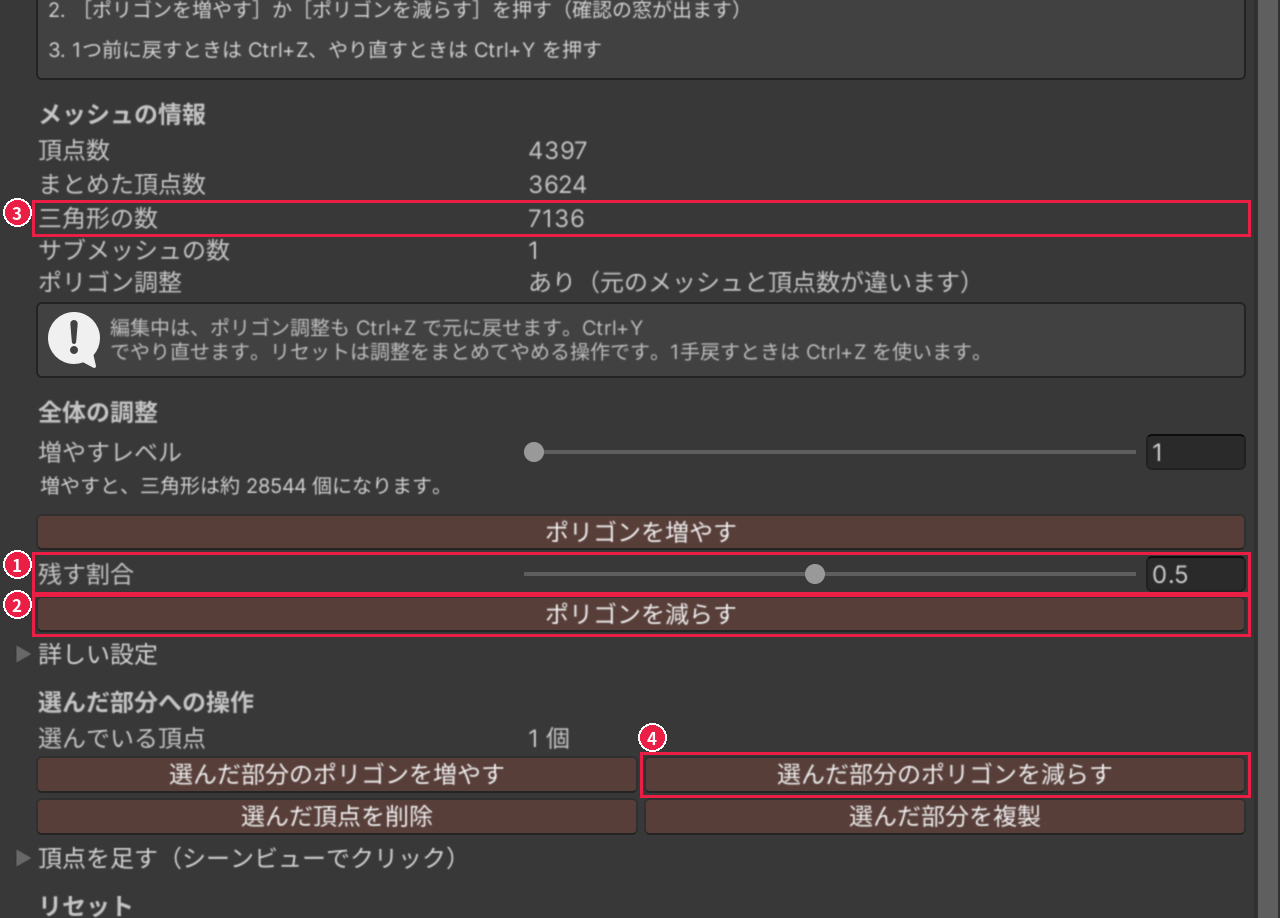Click the vertical scrollbar on the right edge

(x=1267, y=459)
